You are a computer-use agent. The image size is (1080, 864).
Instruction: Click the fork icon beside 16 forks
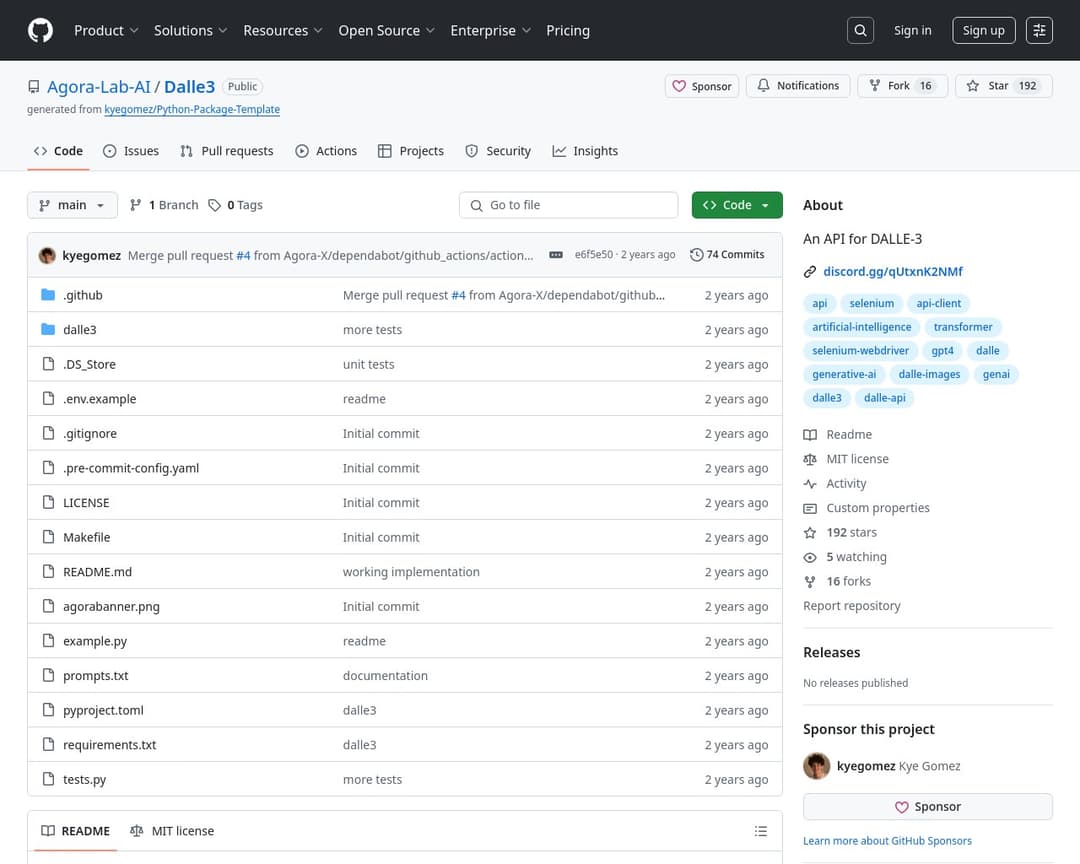click(810, 582)
